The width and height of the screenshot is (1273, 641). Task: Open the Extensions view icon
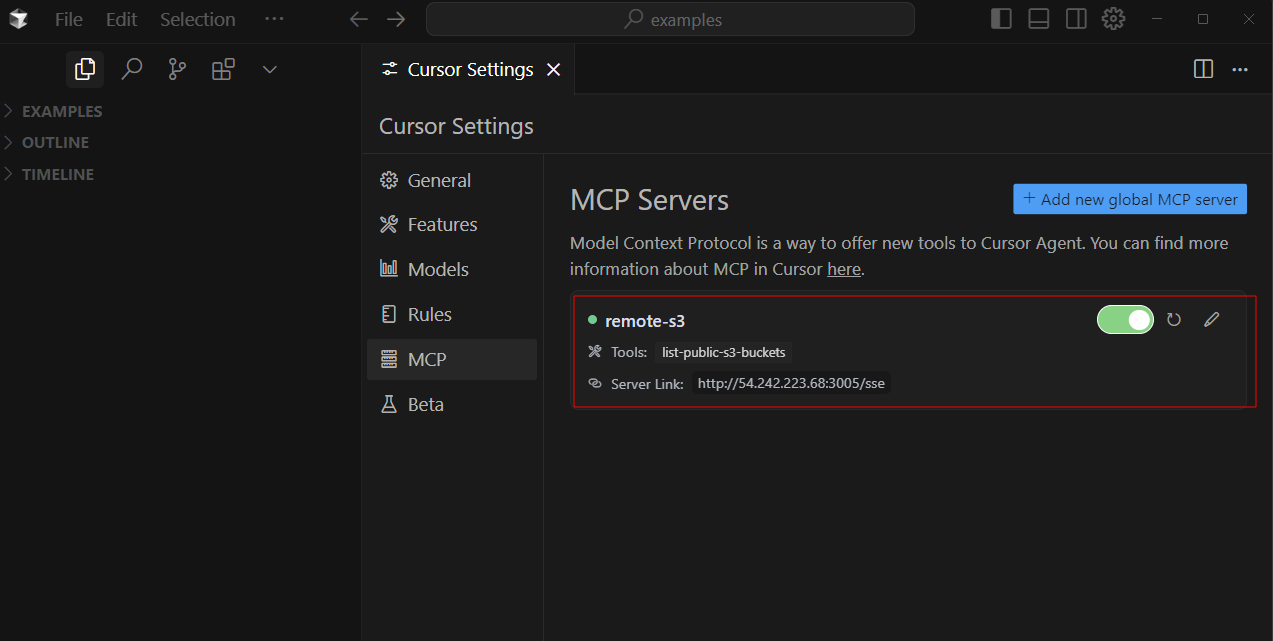click(223, 69)
